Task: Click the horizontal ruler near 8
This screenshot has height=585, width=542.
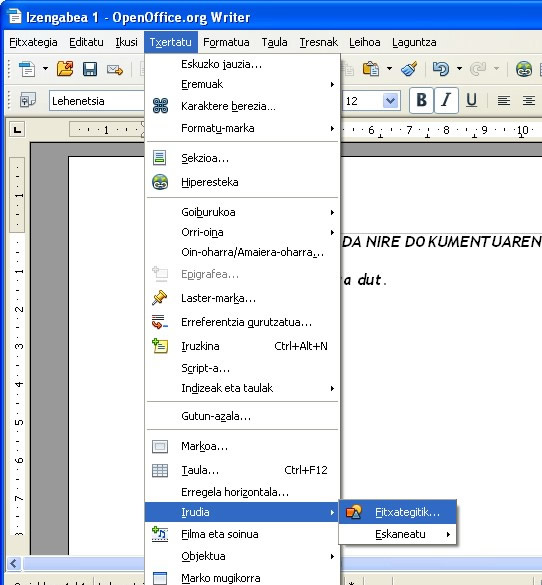Action: coord(446,130)
